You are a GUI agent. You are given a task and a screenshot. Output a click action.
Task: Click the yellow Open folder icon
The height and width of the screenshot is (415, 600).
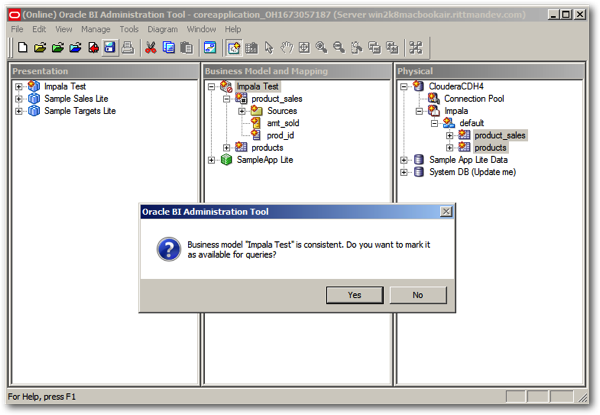tap(40, 48)
